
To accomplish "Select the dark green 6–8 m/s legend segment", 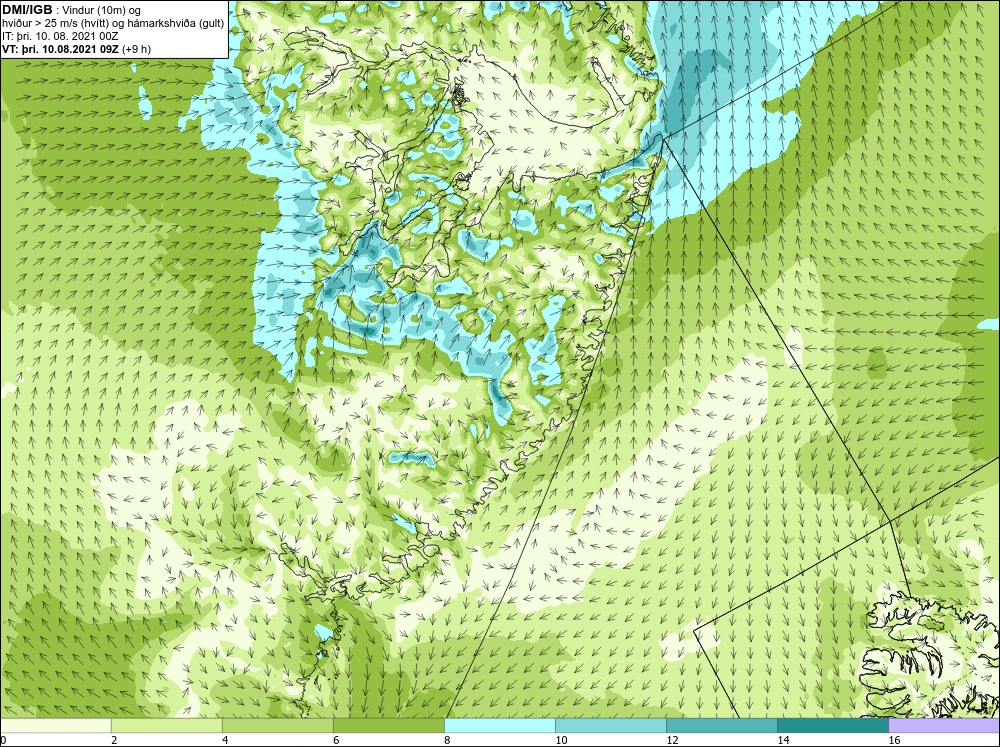I will coord(388,725).
